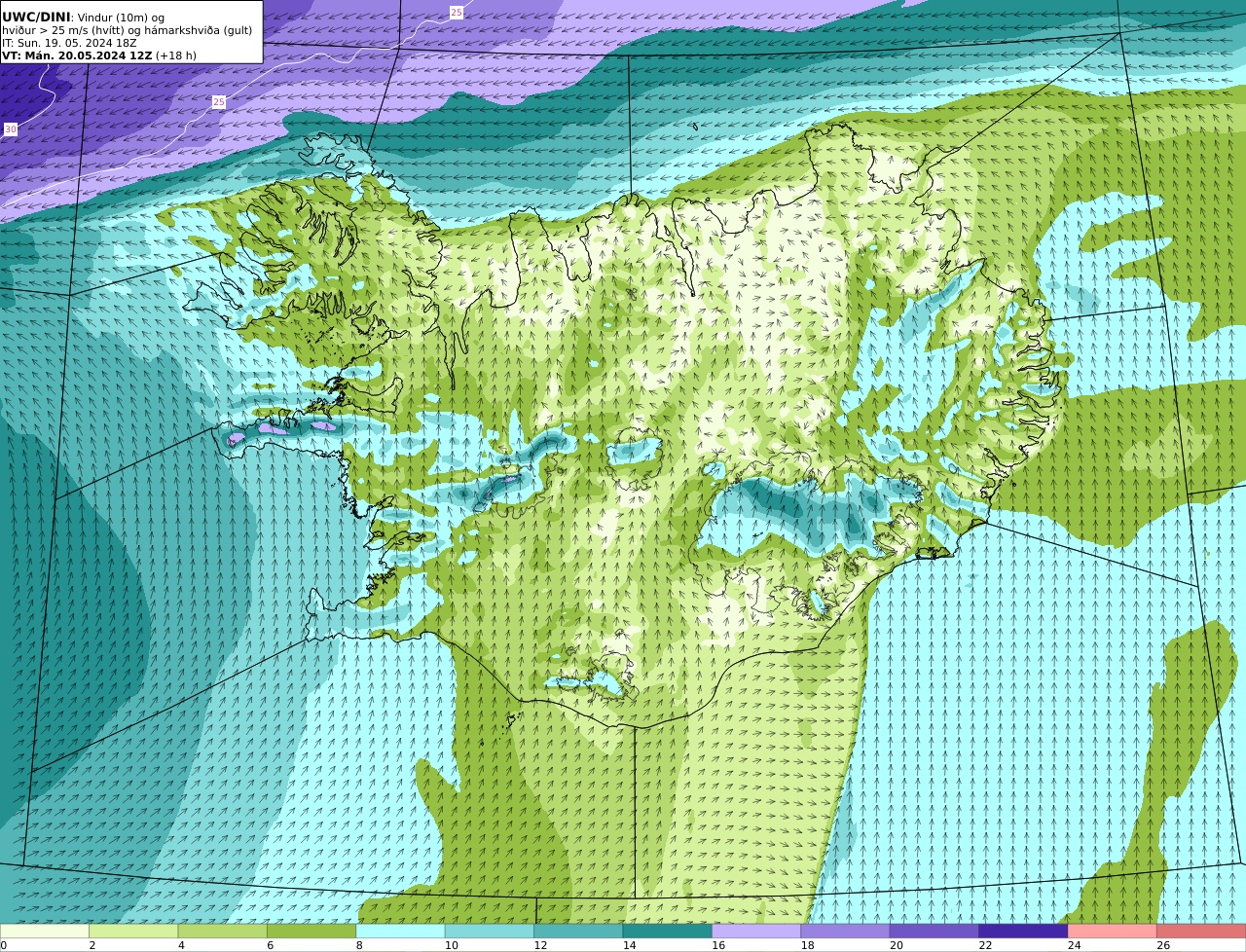Image resolution: width=1246 pixels, height=952 pixels.
Task: Select the dark teal 14–16 m/s legend swatch
Action: pos(668,931)
